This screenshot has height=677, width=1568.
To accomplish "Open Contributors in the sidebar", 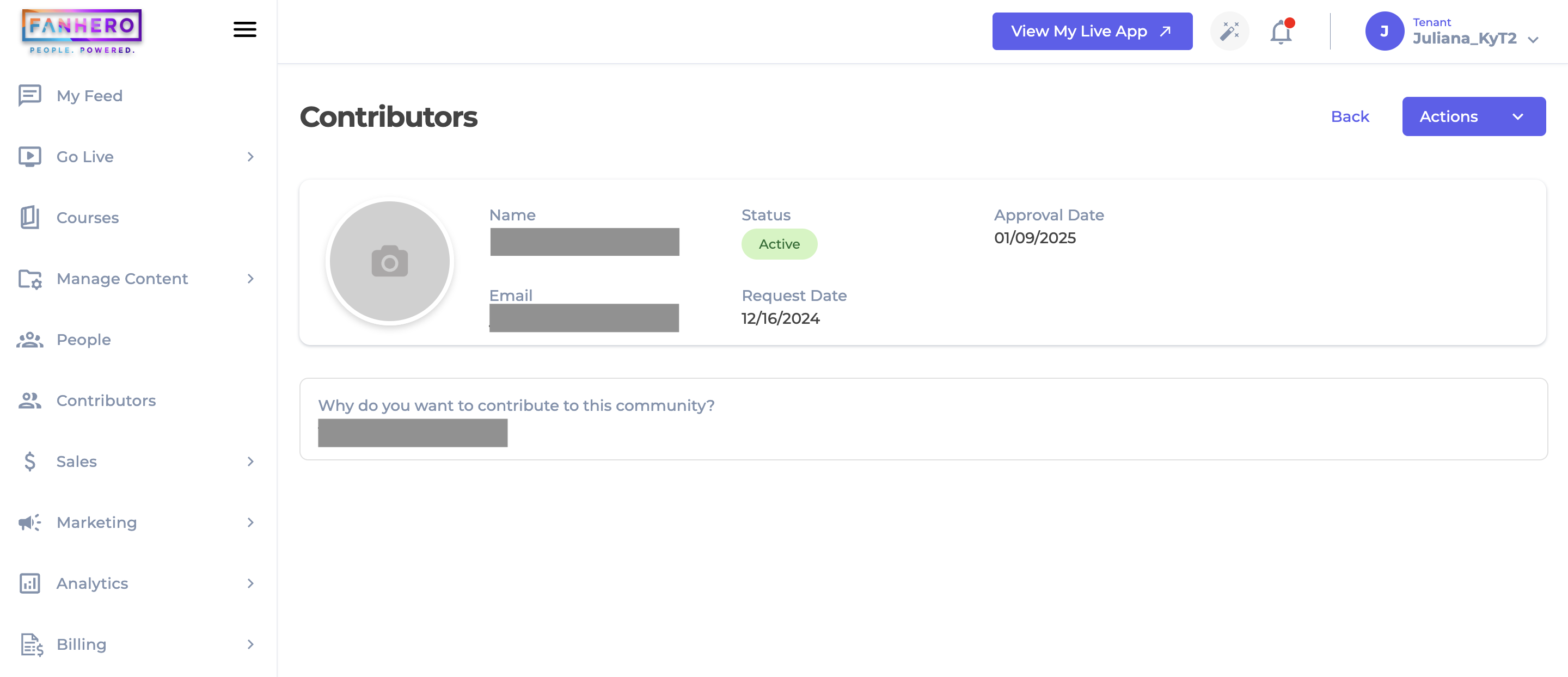I will [x=106, y=400].
